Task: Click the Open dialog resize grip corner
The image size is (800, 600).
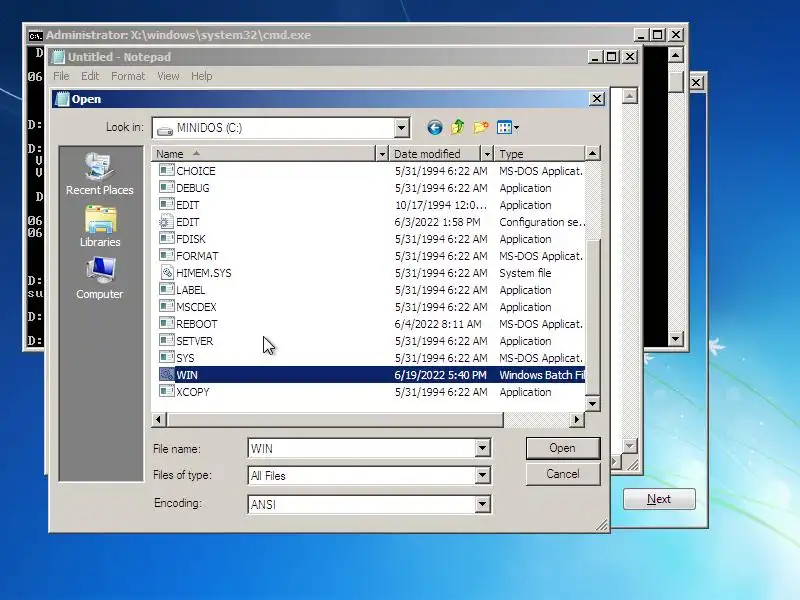Action: (602, 526)
